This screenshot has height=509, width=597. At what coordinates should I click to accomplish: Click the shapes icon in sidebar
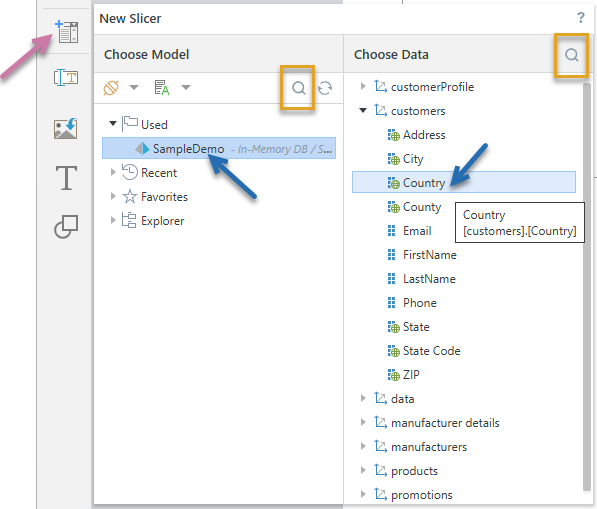coord(66,226)
